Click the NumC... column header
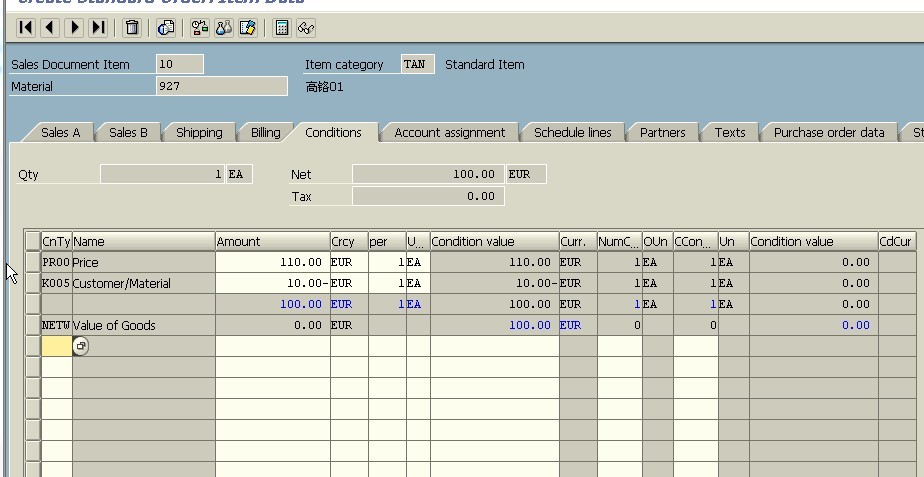 tap(619, 242)
